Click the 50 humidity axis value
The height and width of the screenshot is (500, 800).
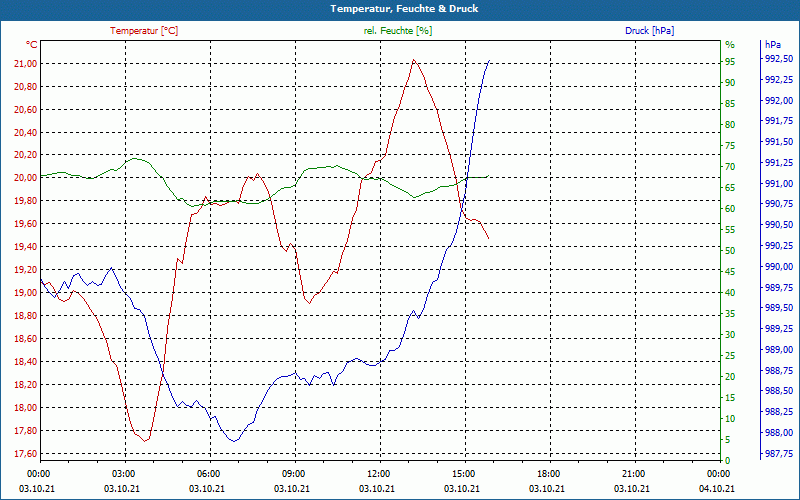pos(730,251)
